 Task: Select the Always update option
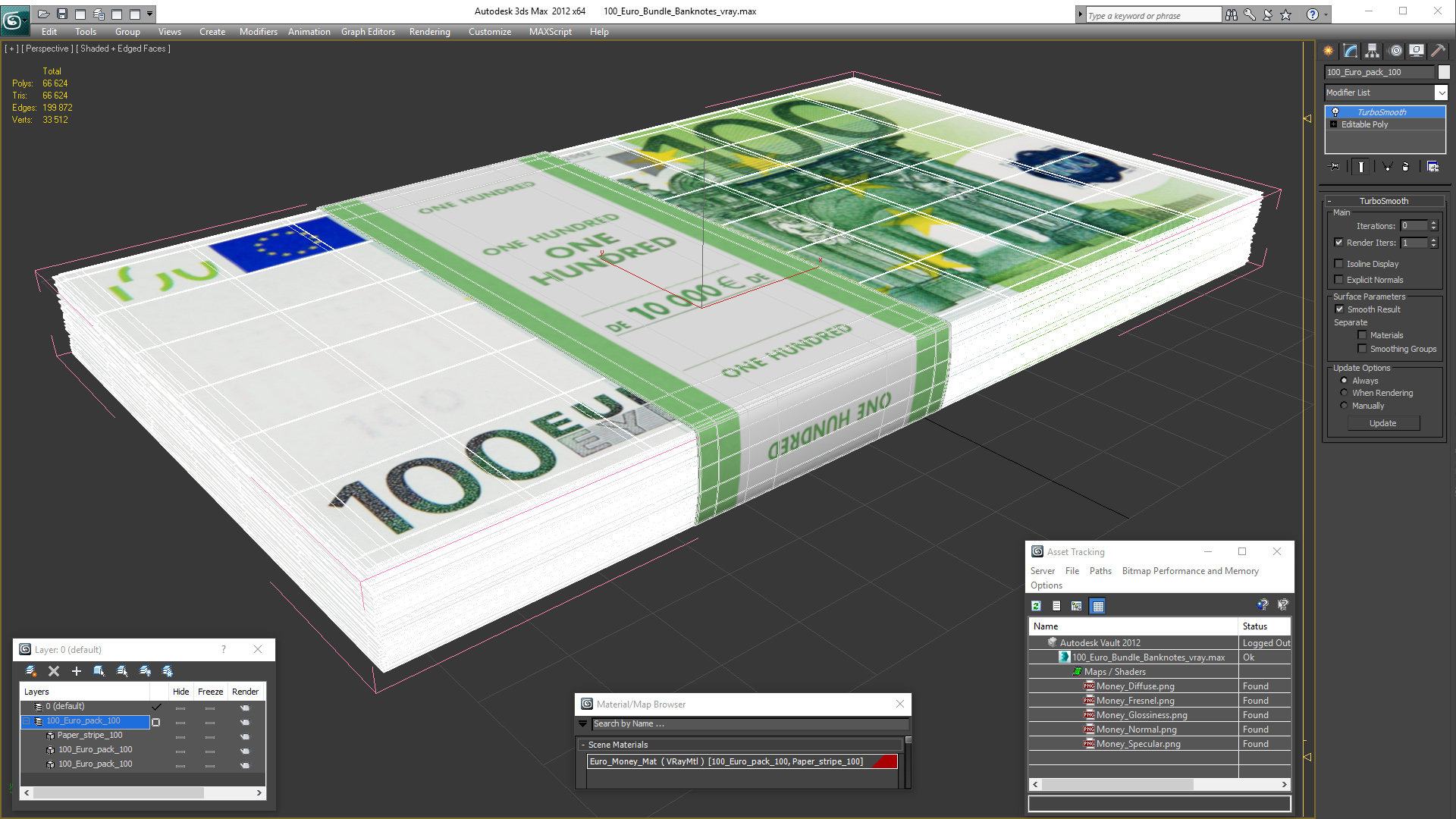pyautogui.click(x=1345, y=381)
